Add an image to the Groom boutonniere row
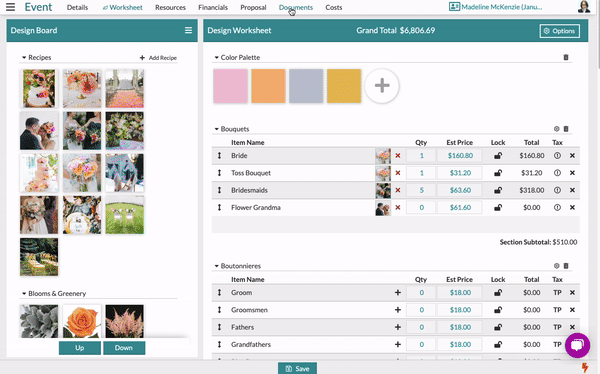 point(398,292)
